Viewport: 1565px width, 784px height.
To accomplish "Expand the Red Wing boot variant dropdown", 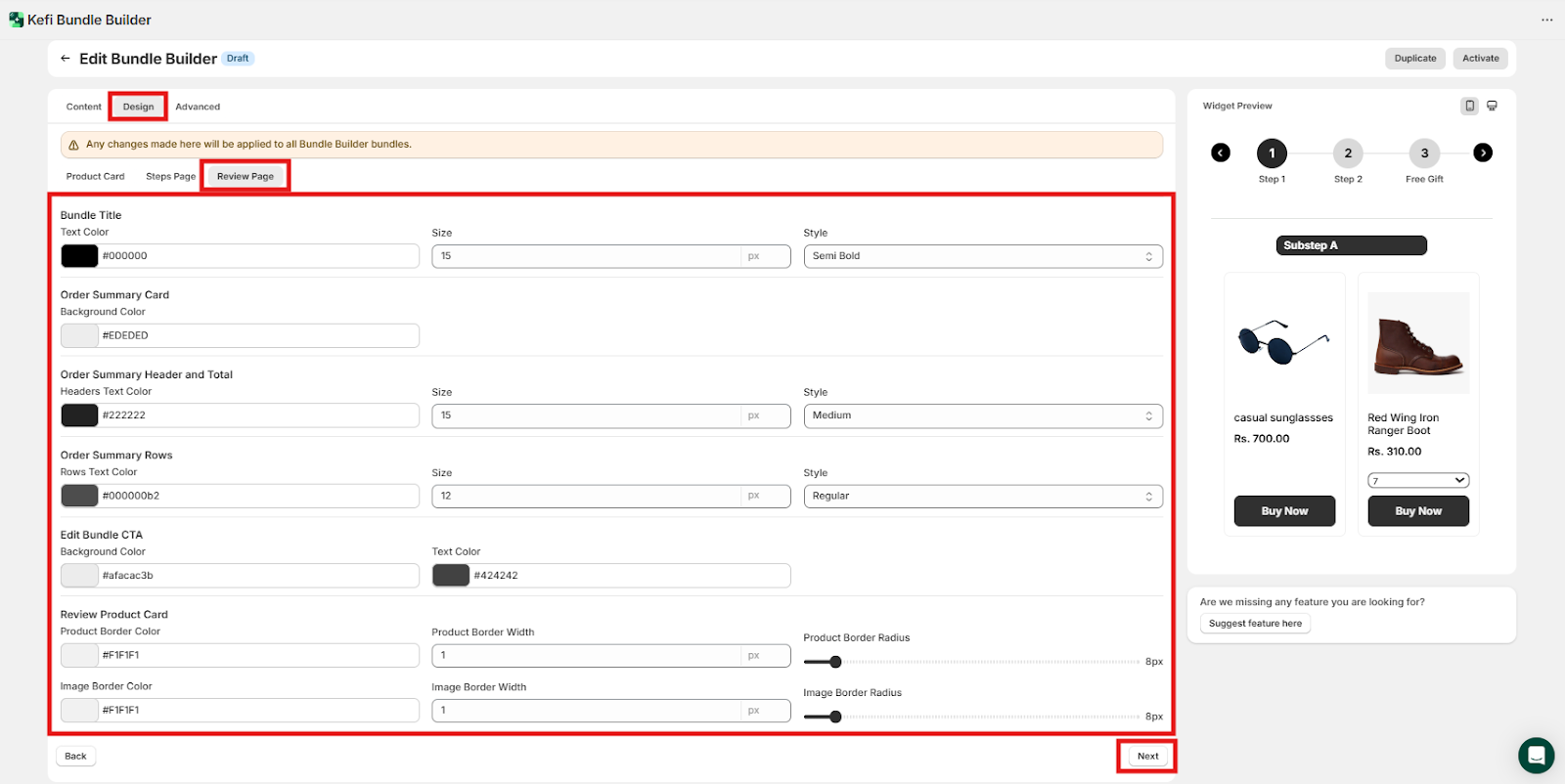I will (x=1418, y=480).
